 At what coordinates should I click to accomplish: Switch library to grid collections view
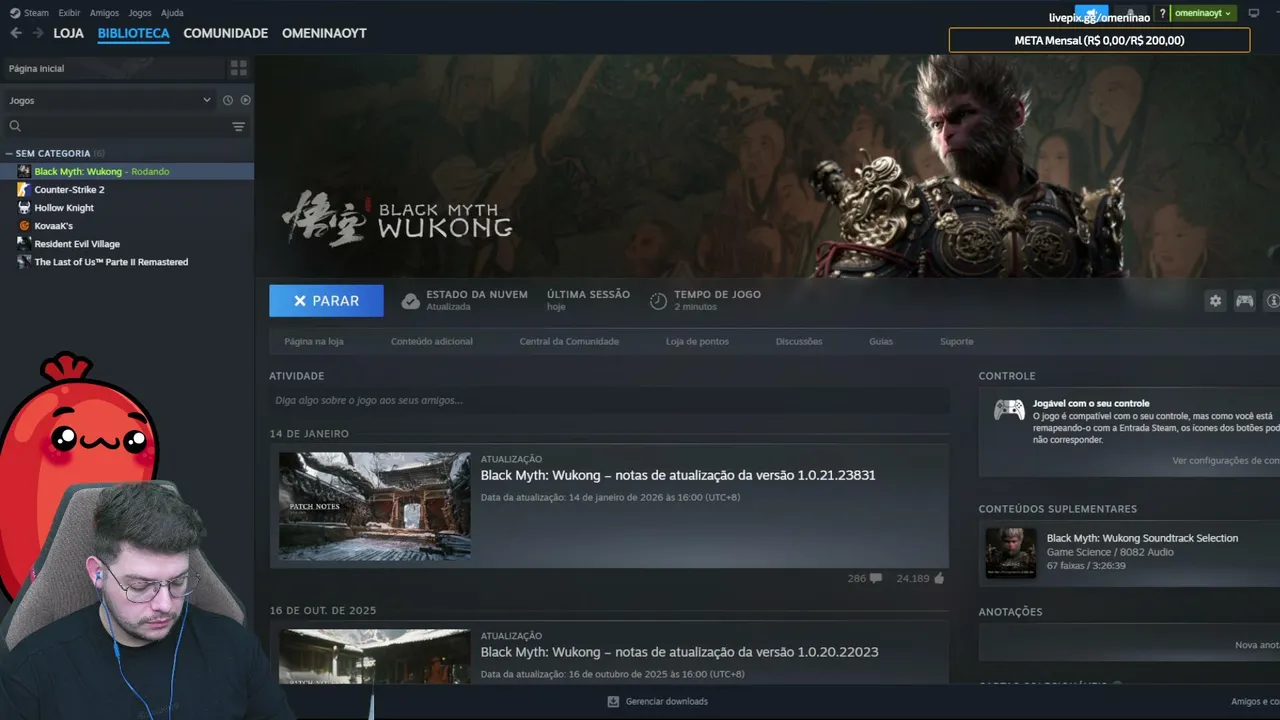238,68
